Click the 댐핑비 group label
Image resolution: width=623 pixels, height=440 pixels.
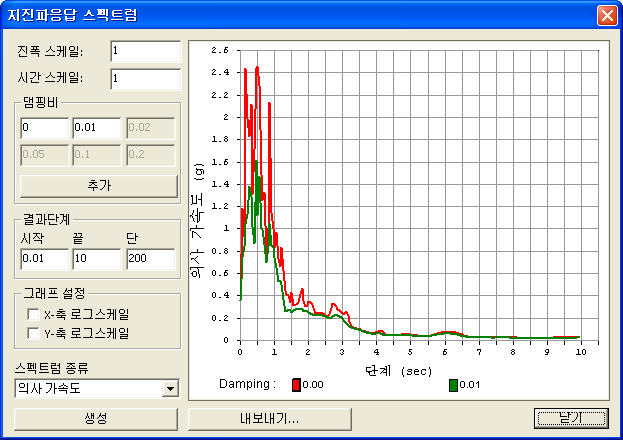point(41,103)
